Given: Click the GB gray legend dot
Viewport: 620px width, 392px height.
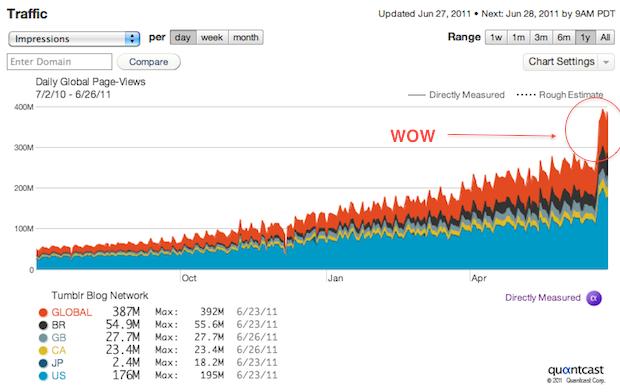Looking at the screenshot, I should [x=43, y=338].
